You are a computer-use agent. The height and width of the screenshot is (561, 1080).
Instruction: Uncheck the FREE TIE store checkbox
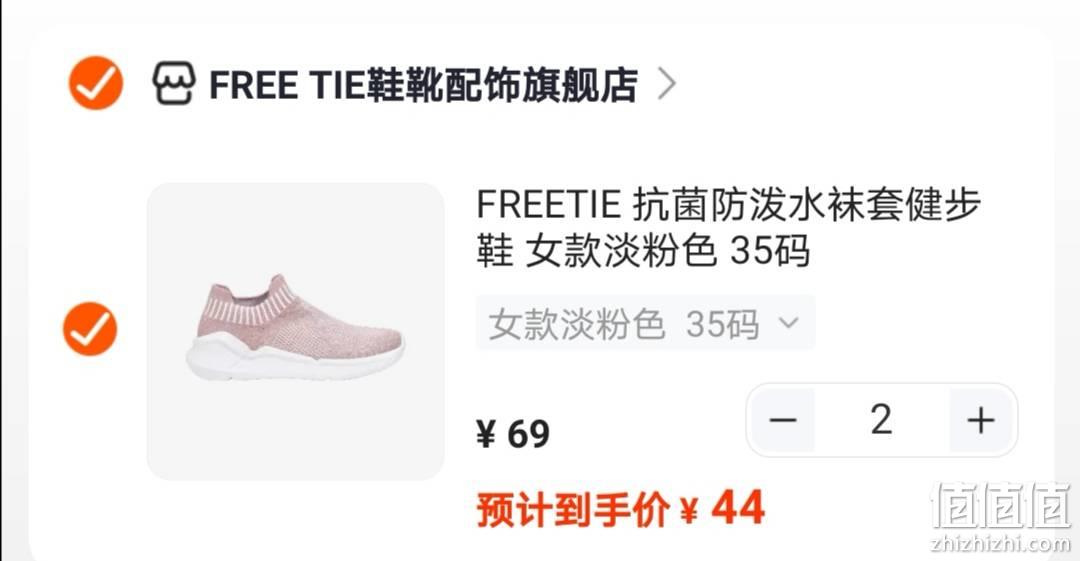click(96, 83)
